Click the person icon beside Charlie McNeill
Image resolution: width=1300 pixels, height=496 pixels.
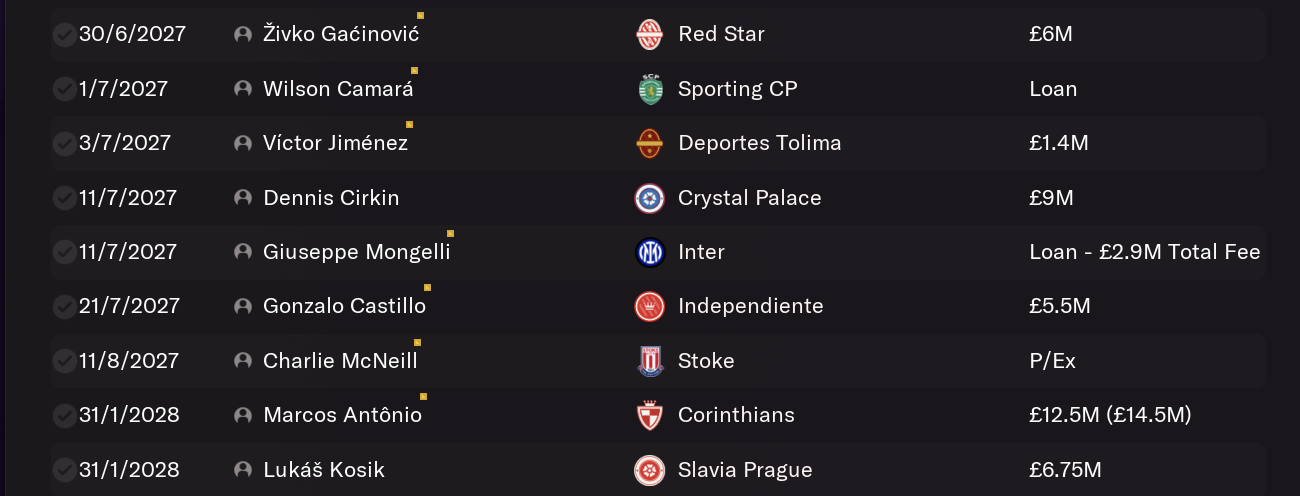242,361
